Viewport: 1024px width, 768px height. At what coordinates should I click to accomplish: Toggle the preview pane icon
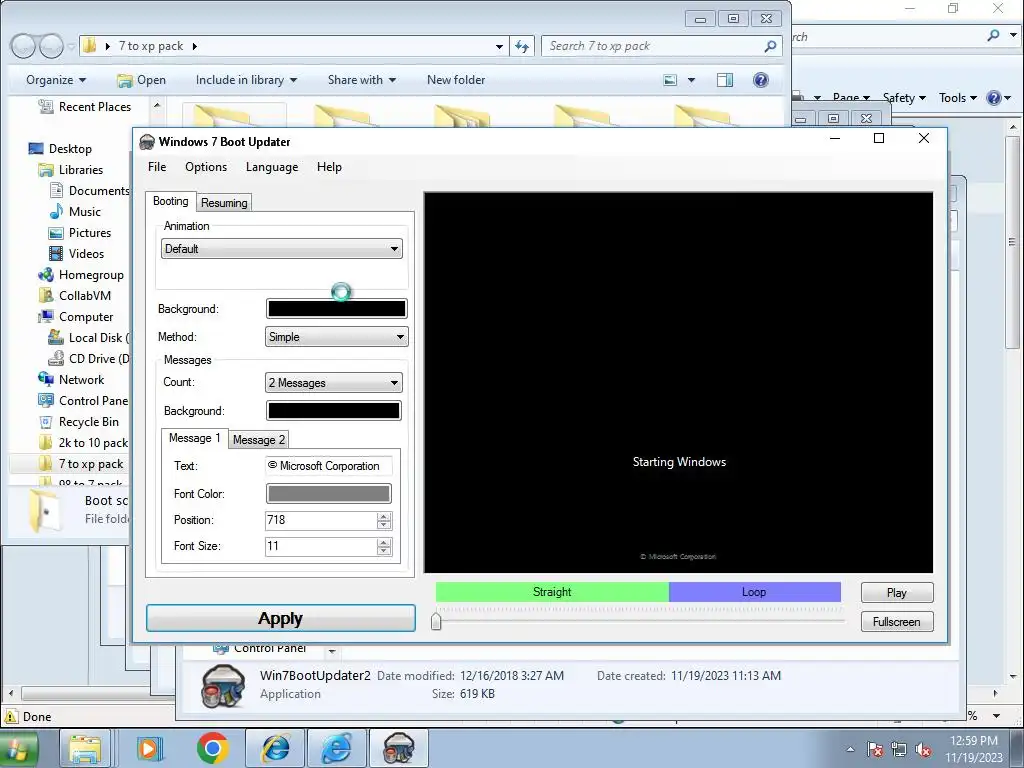coord(725,80)
